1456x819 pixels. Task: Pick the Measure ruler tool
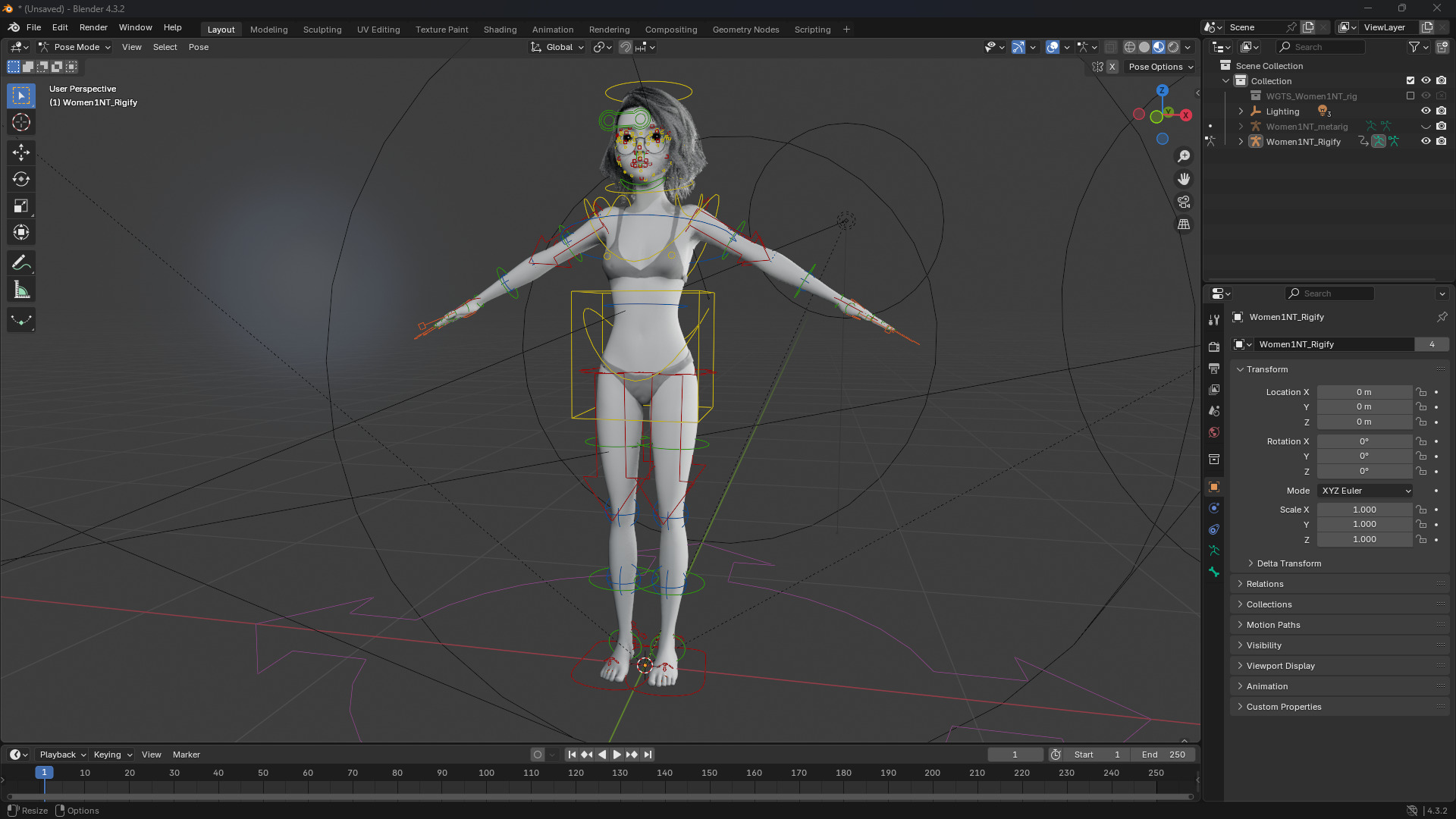(x=21, y=290)
